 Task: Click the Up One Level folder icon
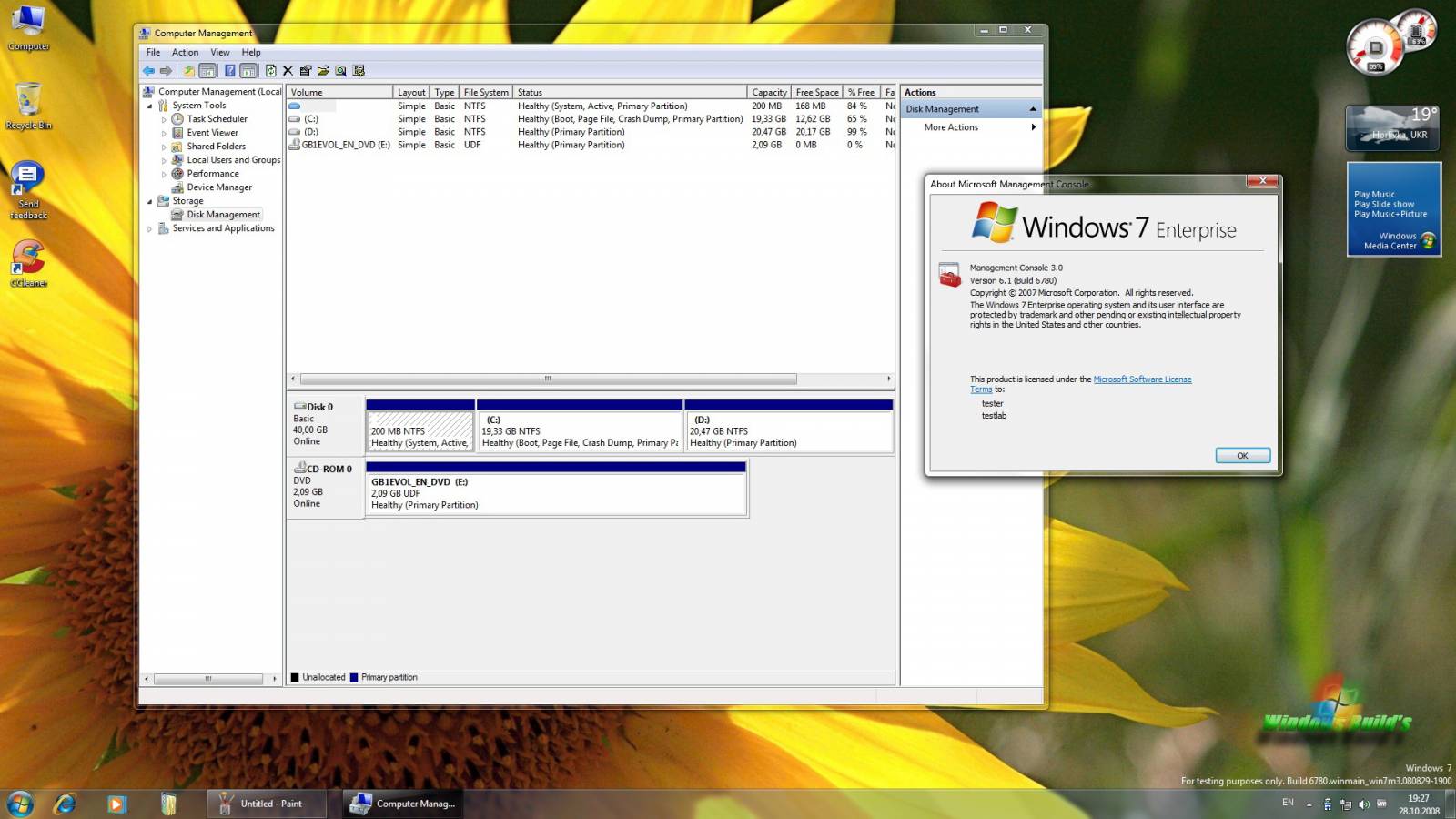tap(189, 71)
